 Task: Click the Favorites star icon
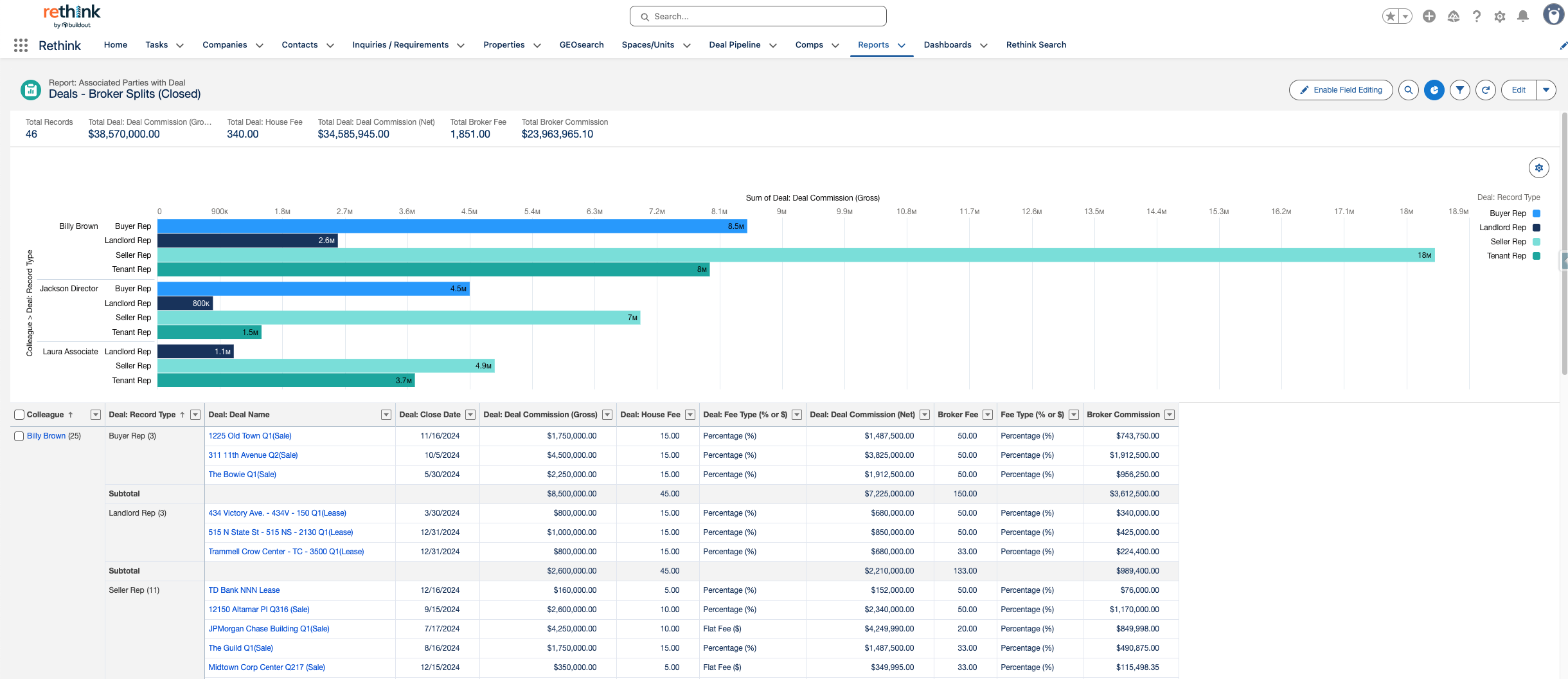[x=1391, y=17]
